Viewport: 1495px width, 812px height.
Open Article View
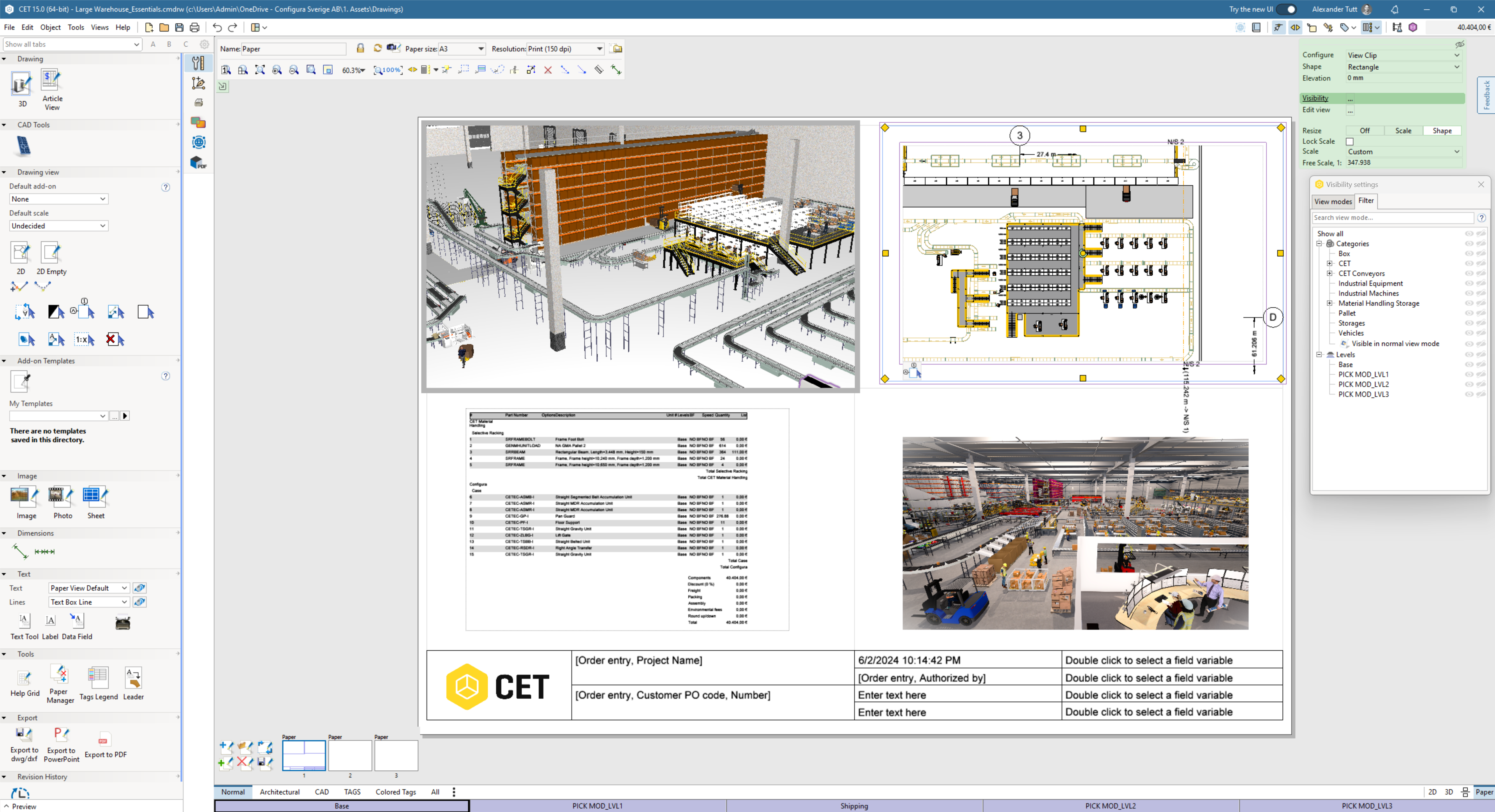51,81
